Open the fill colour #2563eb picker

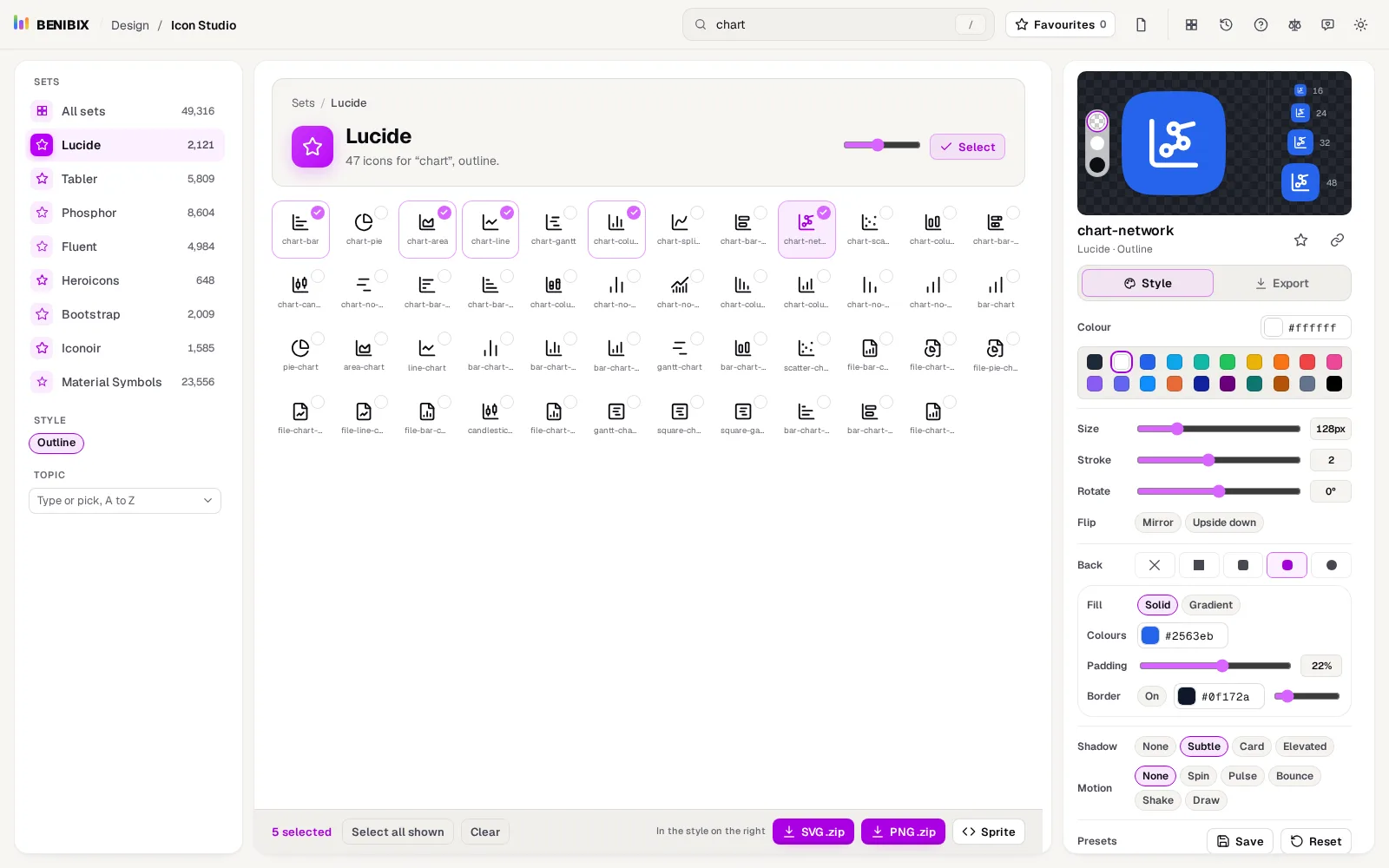[1182, 635]
